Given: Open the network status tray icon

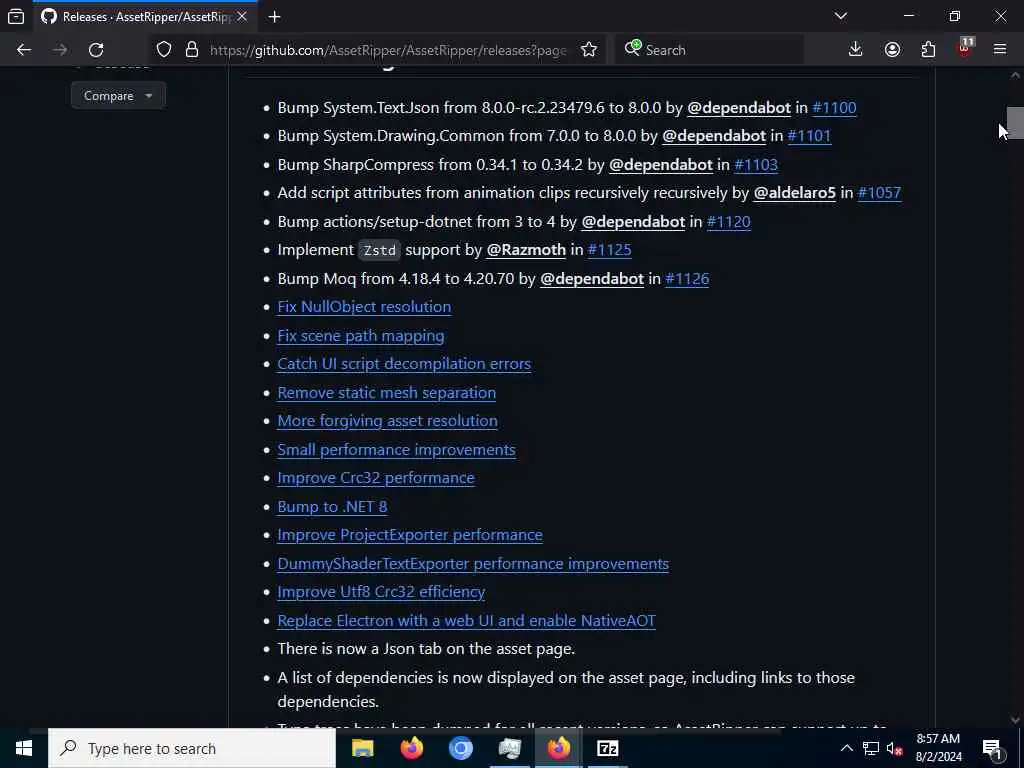Looking at the screenshot, I should [871, 748].
